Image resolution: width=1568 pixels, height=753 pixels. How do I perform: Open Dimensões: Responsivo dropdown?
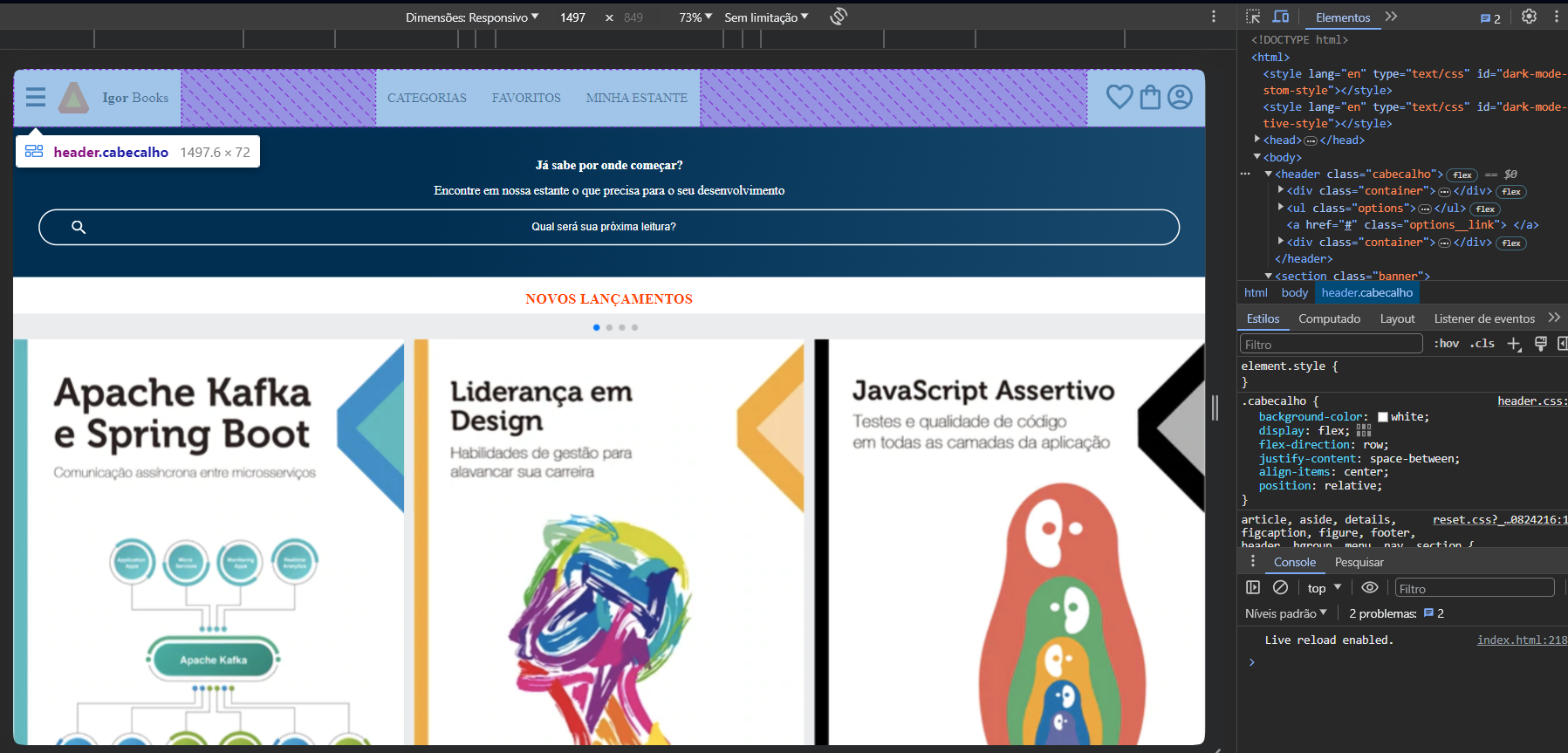pos(472,17)
